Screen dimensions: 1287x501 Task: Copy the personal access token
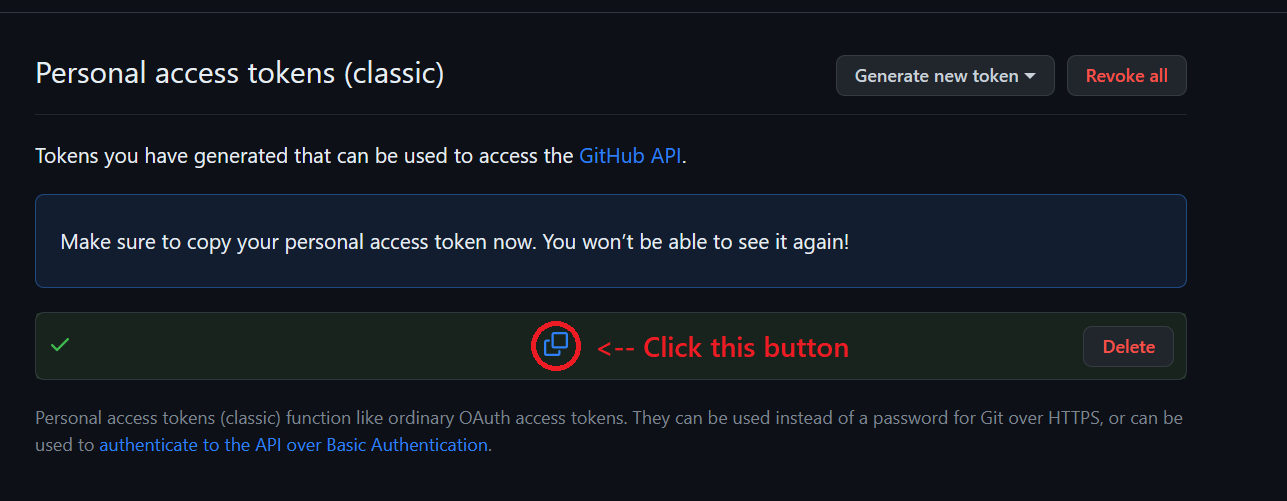tap(556, 346)
